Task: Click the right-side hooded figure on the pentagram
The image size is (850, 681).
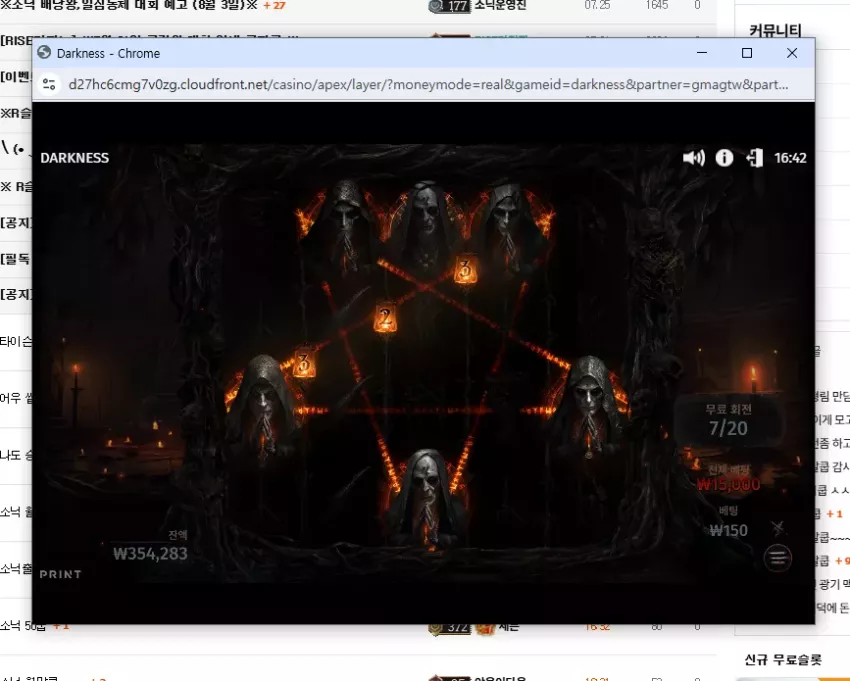Action: [589, 404]
